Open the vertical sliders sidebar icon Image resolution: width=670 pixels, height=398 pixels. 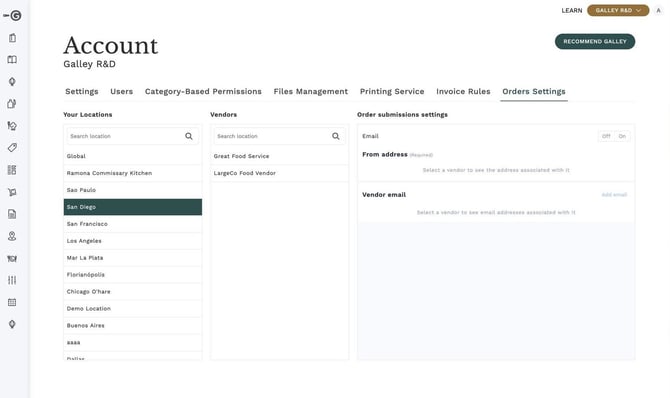click(x=12, y=280)
